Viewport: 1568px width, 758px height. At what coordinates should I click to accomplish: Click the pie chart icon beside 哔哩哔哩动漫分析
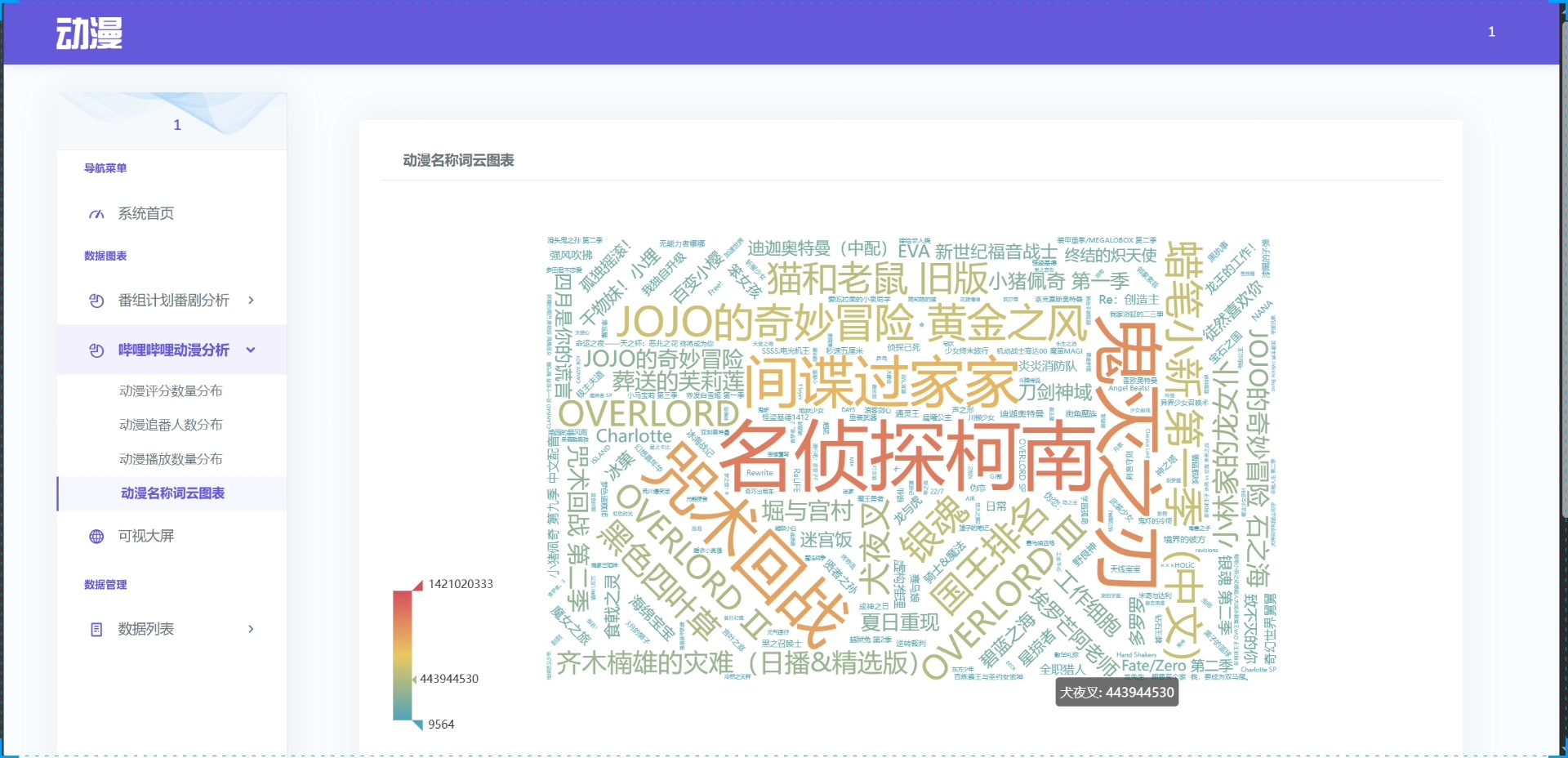click(x=96, y=350)
